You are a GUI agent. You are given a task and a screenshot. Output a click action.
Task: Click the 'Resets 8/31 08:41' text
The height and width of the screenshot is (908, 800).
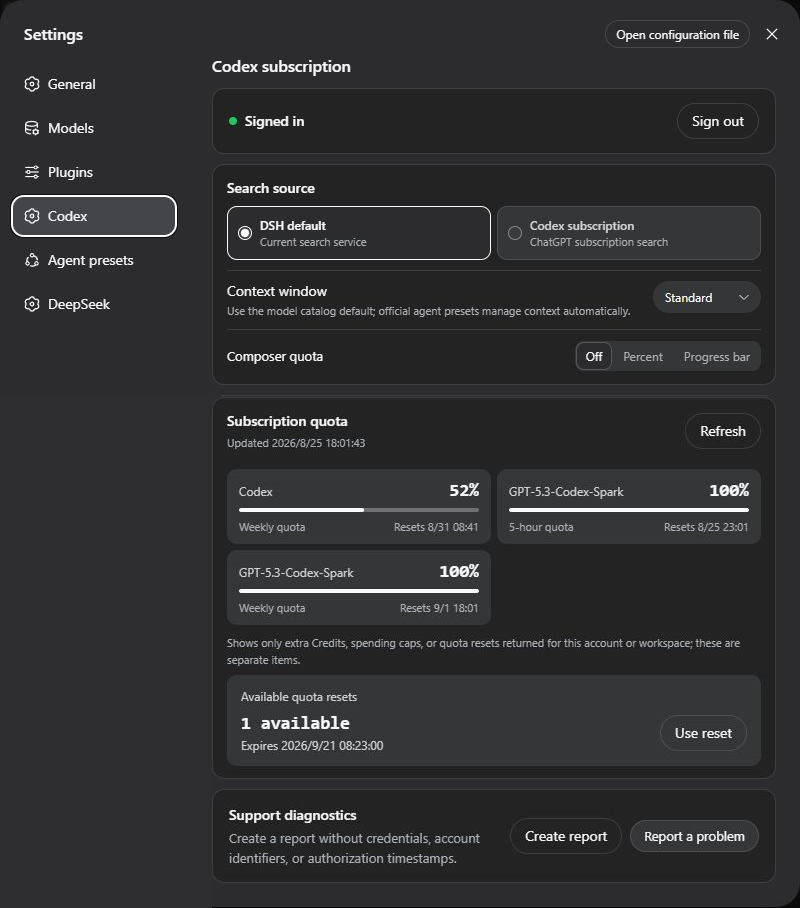click(x=436, y=527)
